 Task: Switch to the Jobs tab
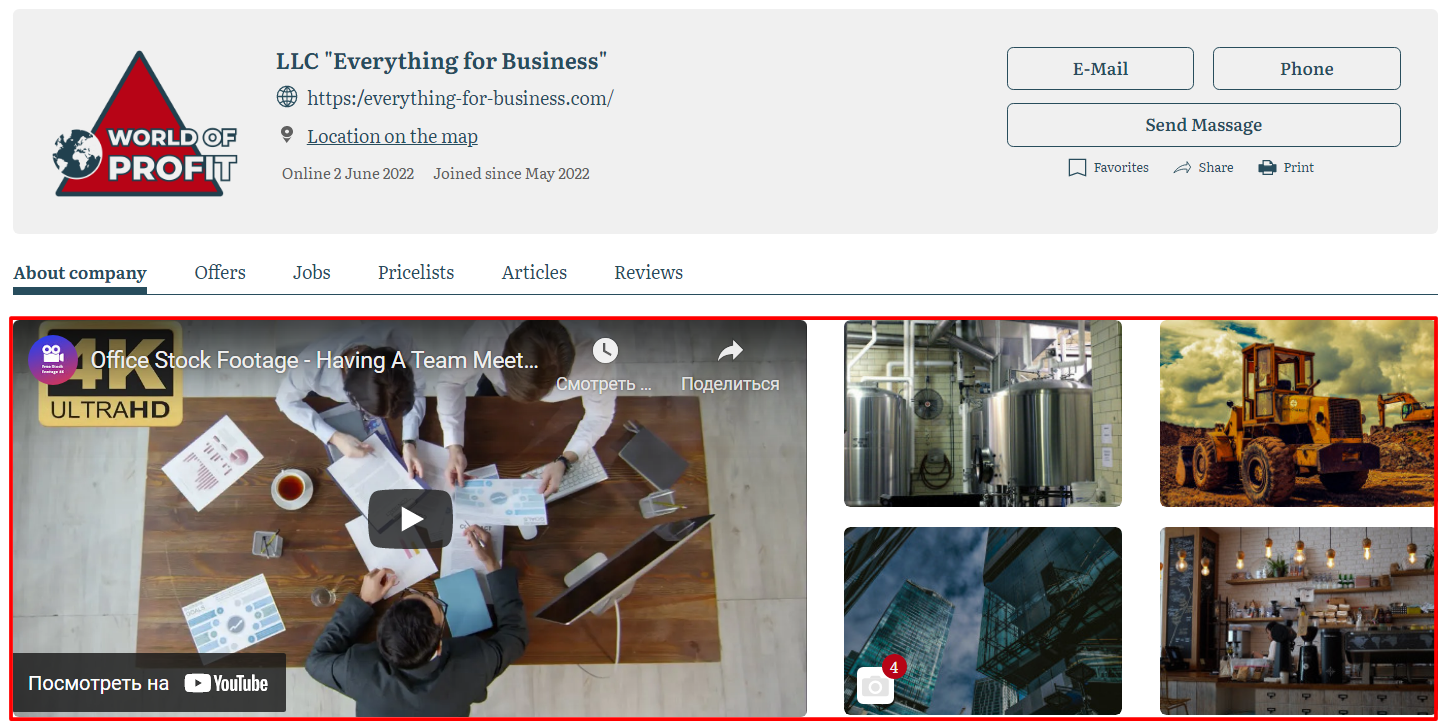point(312,273)
